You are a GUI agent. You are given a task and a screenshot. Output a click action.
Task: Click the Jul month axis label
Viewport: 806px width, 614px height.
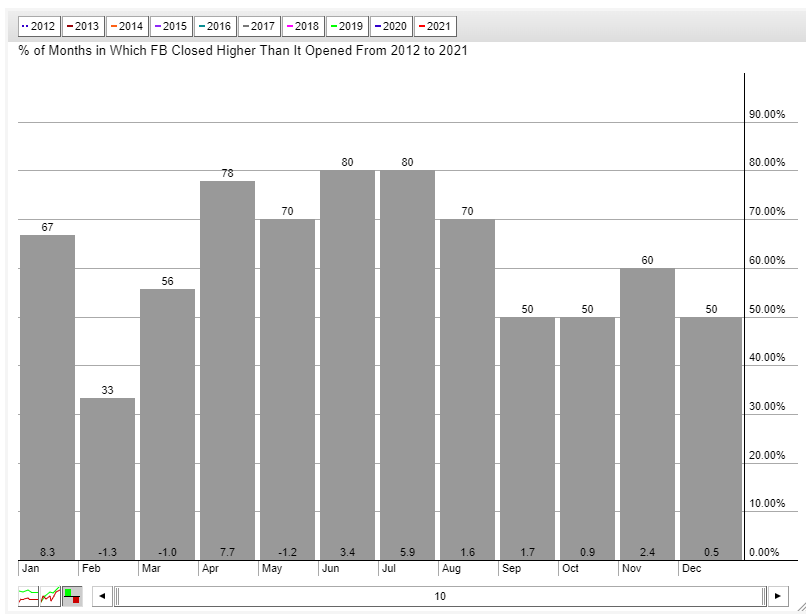[389, 568]
